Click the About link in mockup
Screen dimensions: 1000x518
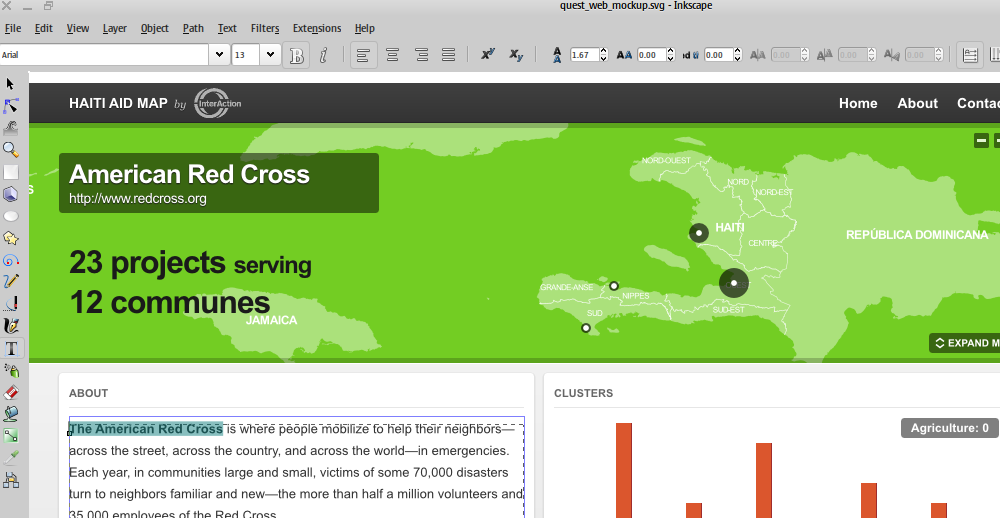click(917, 103)
